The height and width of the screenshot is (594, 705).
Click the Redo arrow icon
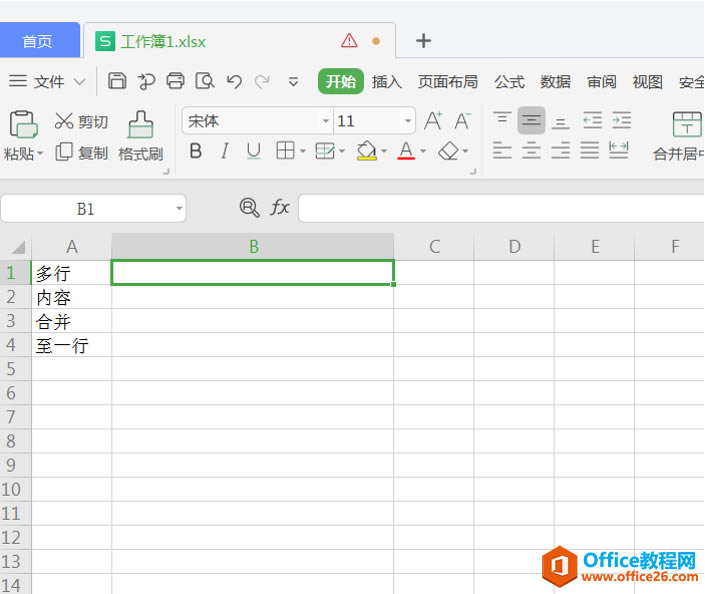(262, 81)
